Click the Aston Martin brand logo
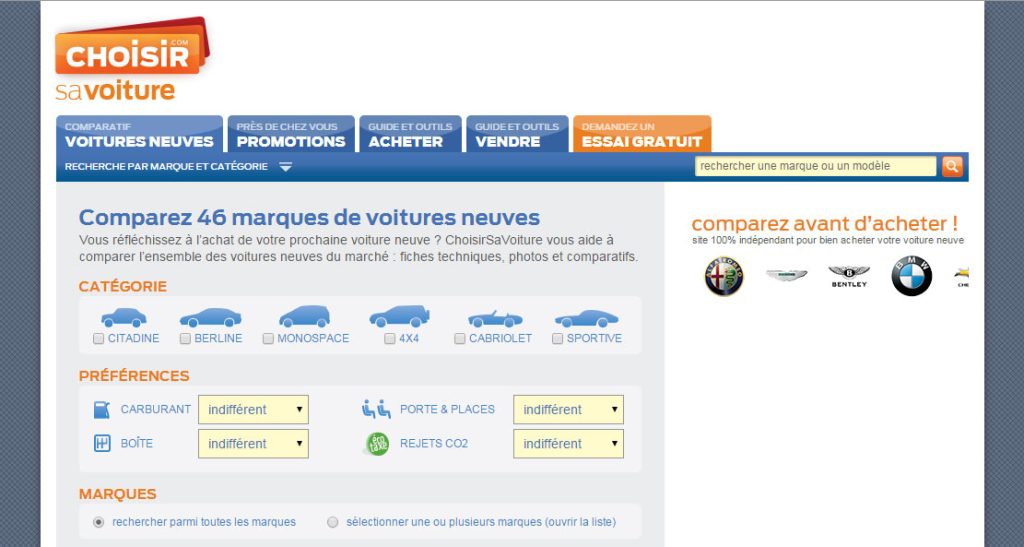Image resolution: width=1024 pixels, height=547 pixels. tap(786, 275)
